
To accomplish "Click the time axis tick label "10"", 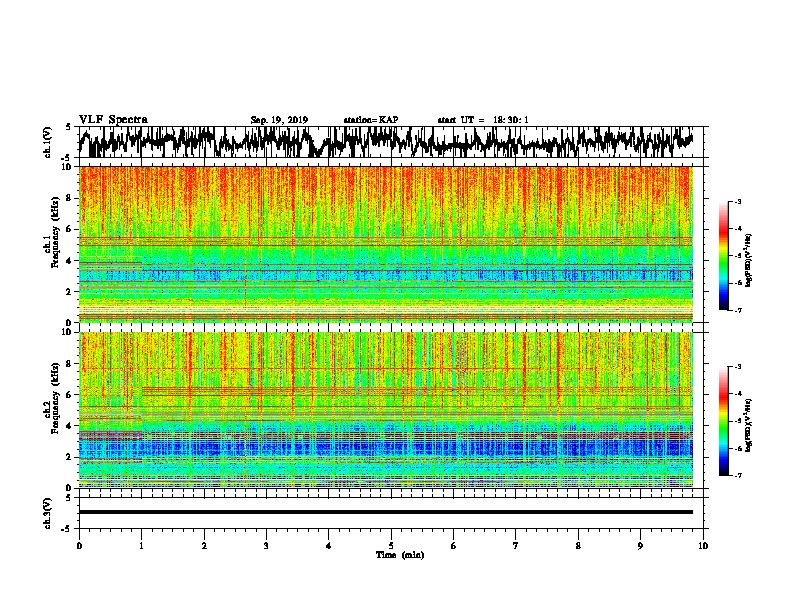I will tap(703, 546).
